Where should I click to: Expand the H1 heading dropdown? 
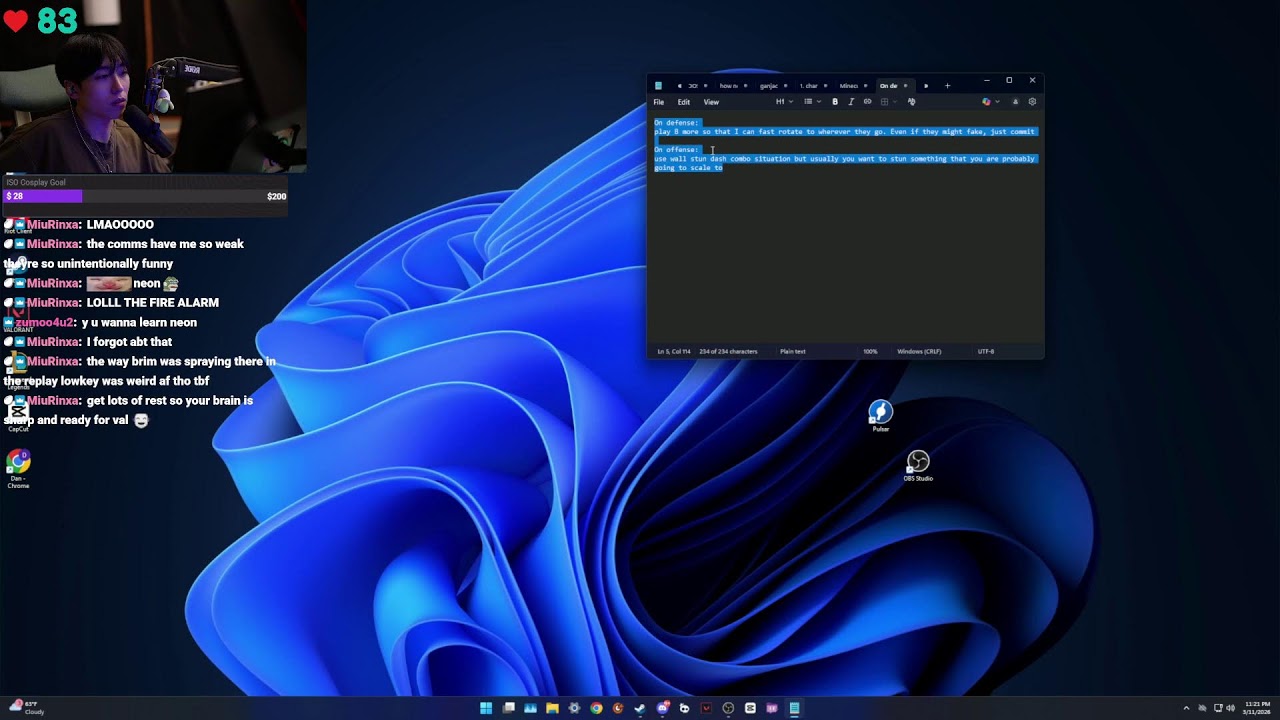[x=784, y=102]
